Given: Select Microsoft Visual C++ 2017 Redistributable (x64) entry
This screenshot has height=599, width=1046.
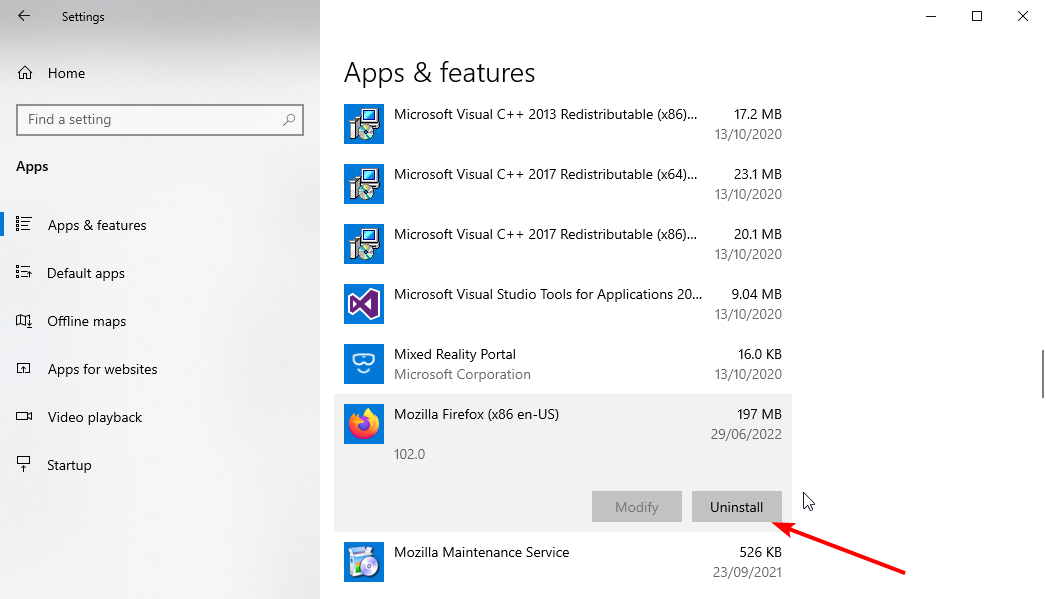Looking at the screenshot, I should (562, 184).
